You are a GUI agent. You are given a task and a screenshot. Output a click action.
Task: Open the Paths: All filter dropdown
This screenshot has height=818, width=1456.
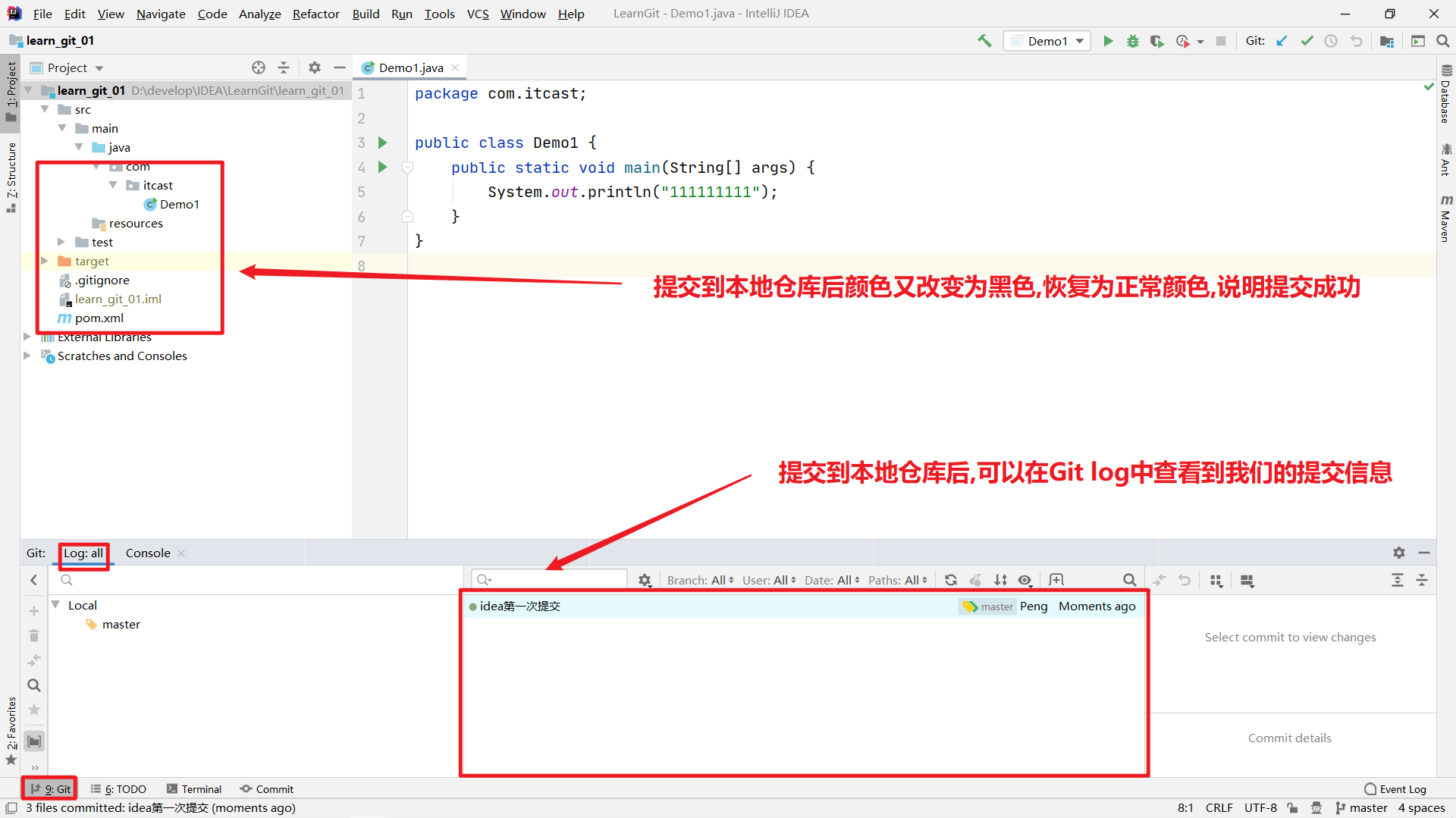click(898, 580)
